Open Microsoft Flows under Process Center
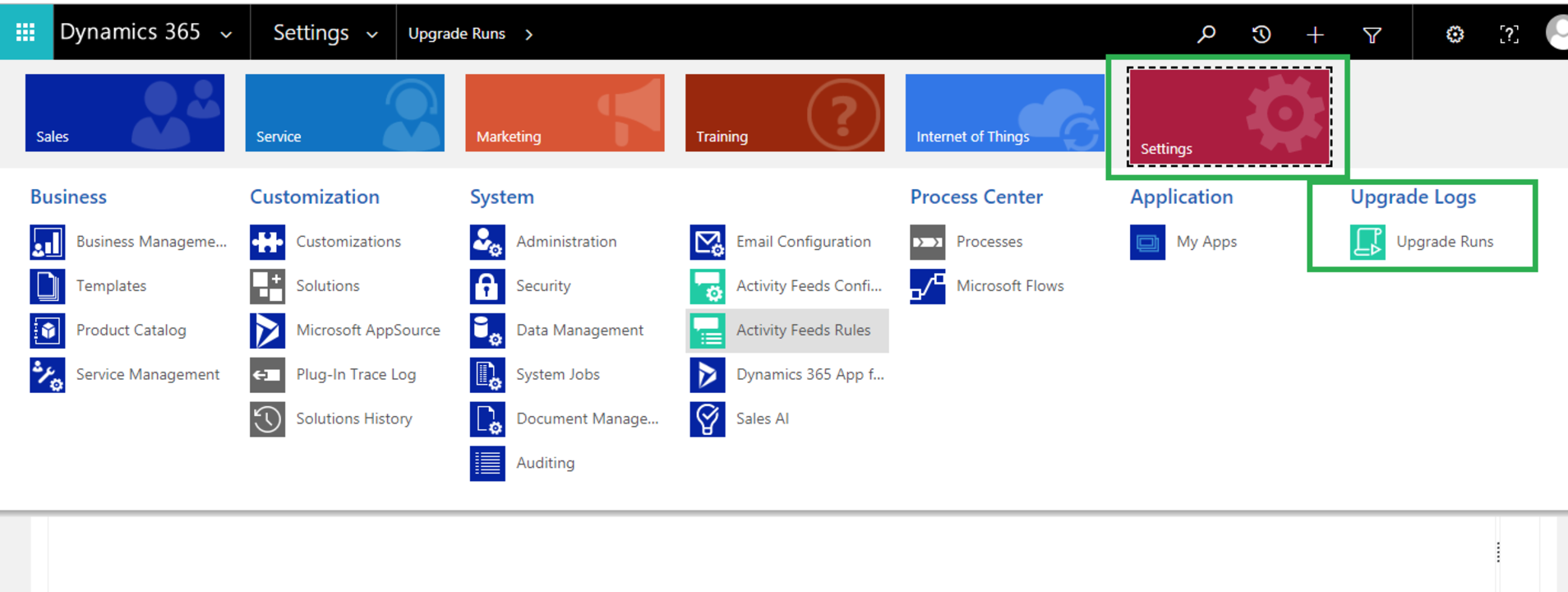 pyautogui.click(x=1009, y=286)
